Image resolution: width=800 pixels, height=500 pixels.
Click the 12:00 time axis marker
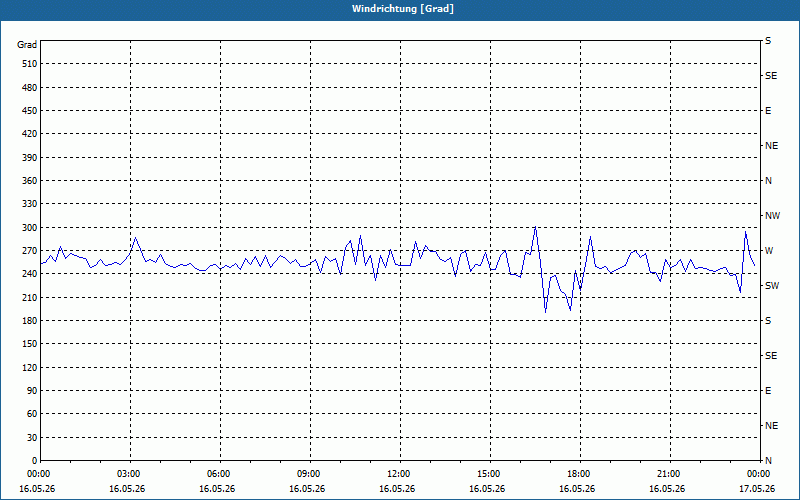pos(400,474)
